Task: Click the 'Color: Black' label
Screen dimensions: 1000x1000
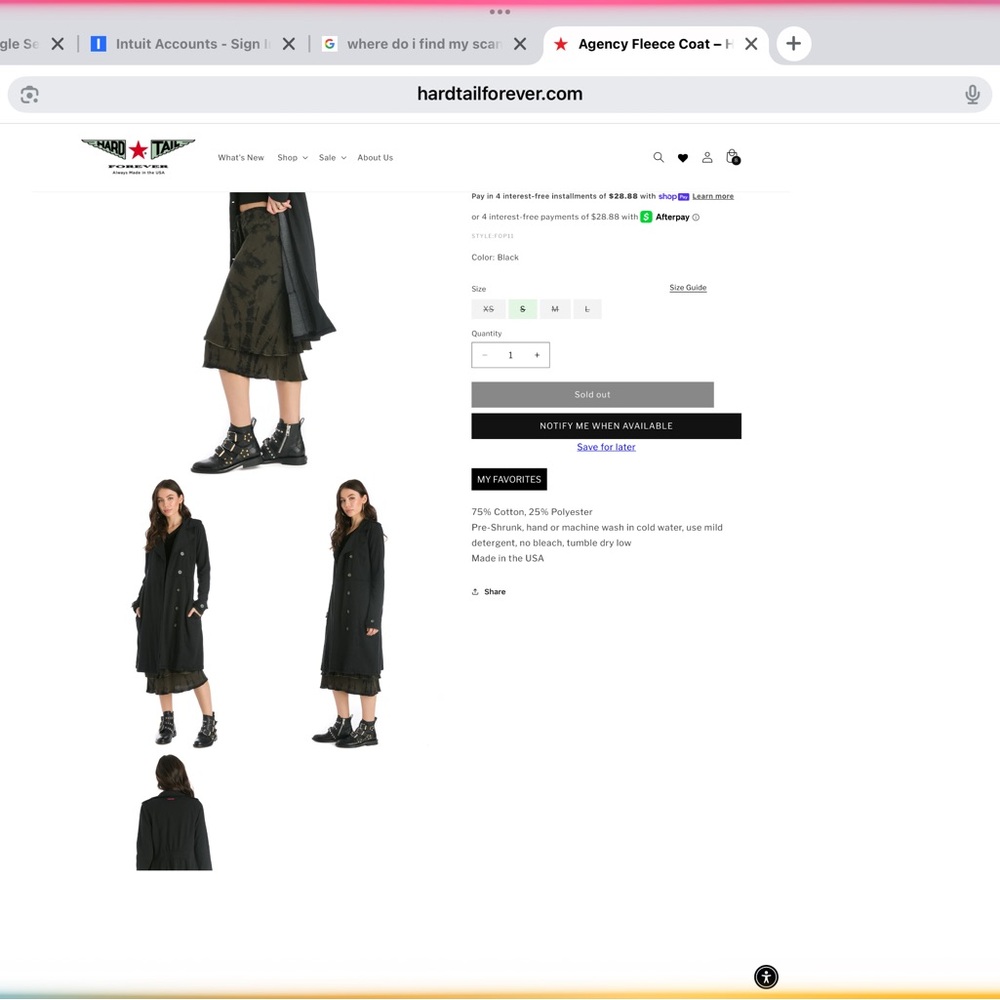Action: tap(495, 258)
